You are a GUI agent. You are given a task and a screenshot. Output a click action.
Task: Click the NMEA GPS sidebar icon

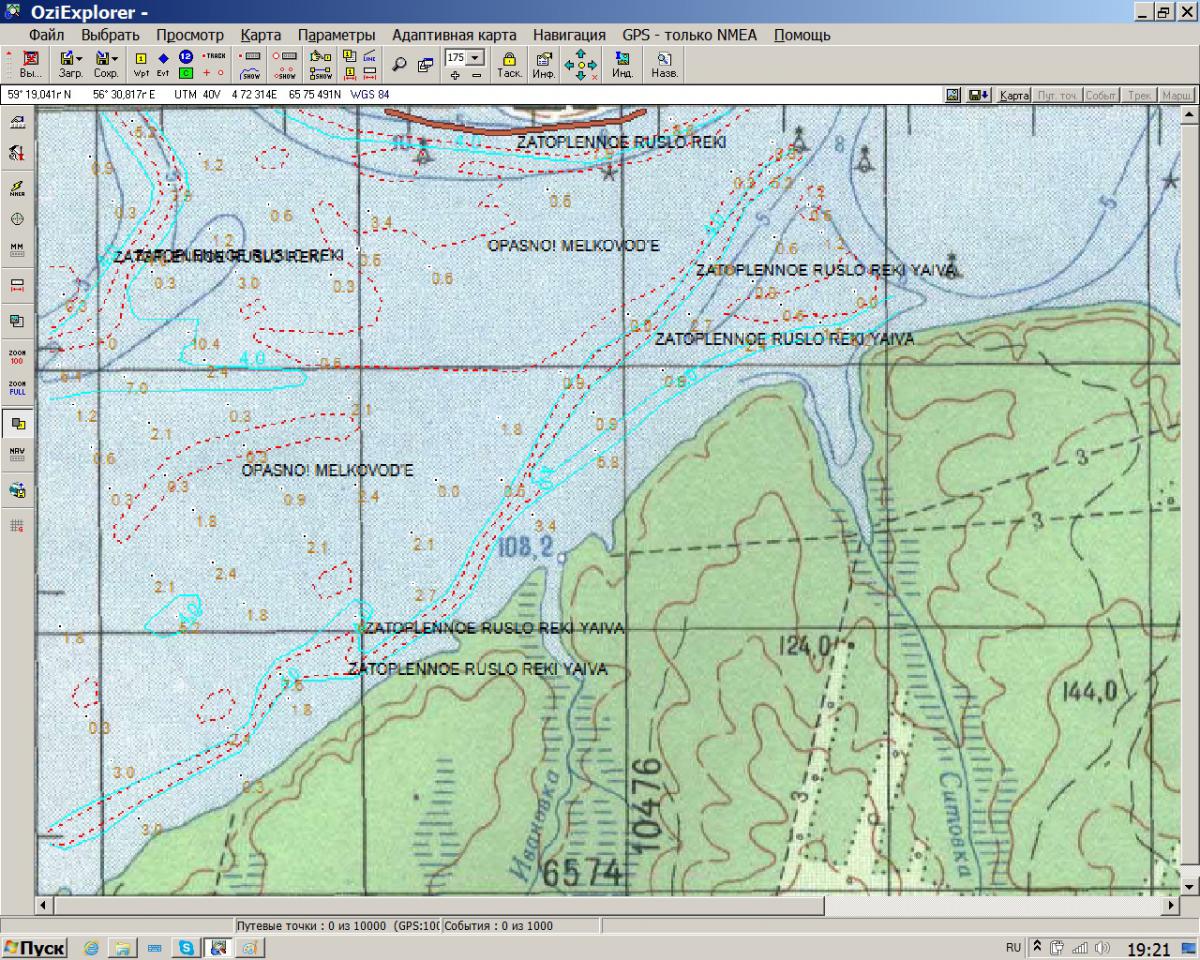coord(17,187)
